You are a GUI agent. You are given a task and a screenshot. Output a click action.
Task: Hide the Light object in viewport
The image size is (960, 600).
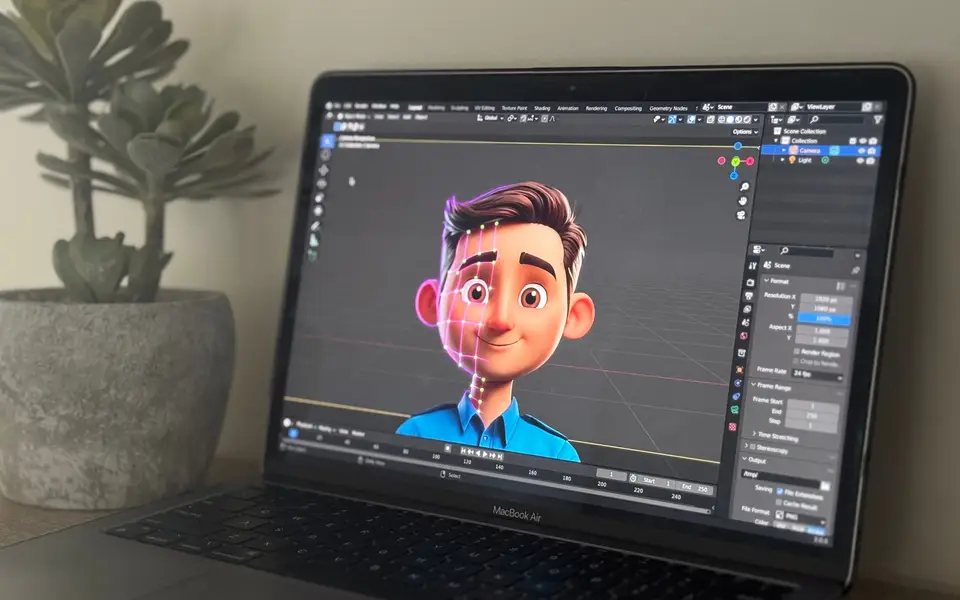coord(860,160)
